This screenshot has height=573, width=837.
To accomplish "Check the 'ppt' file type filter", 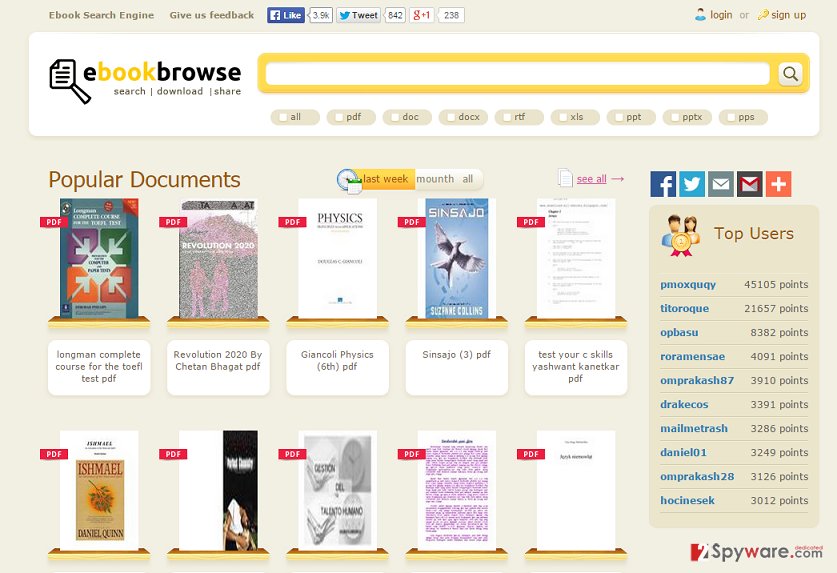I will click(619, 117).
